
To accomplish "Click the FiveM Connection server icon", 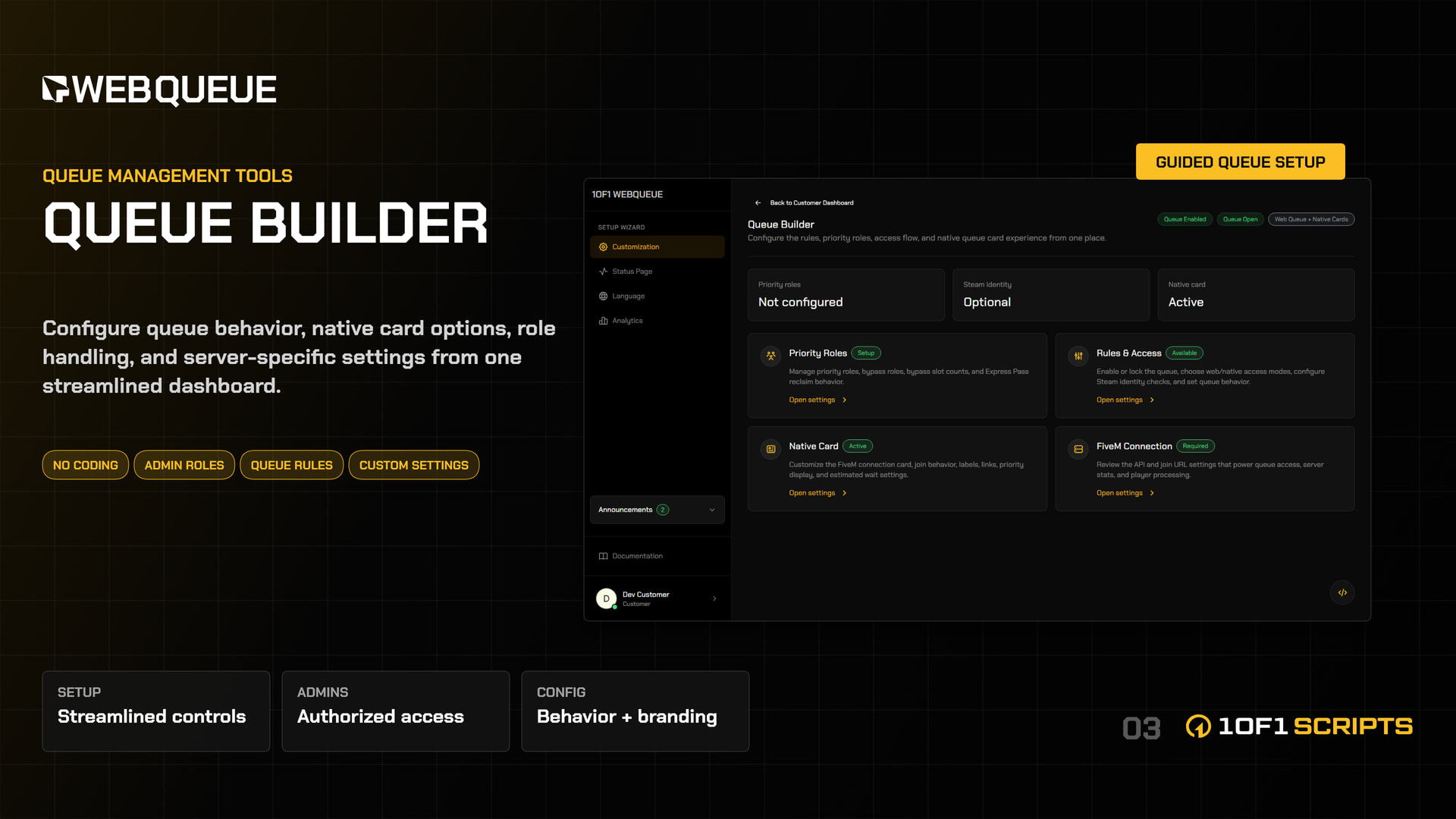I will click(x=1078, y=449).
